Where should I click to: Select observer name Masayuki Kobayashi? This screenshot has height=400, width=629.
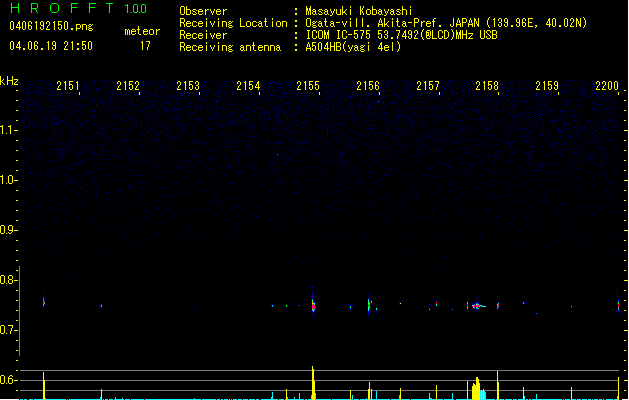click(359, 11)
